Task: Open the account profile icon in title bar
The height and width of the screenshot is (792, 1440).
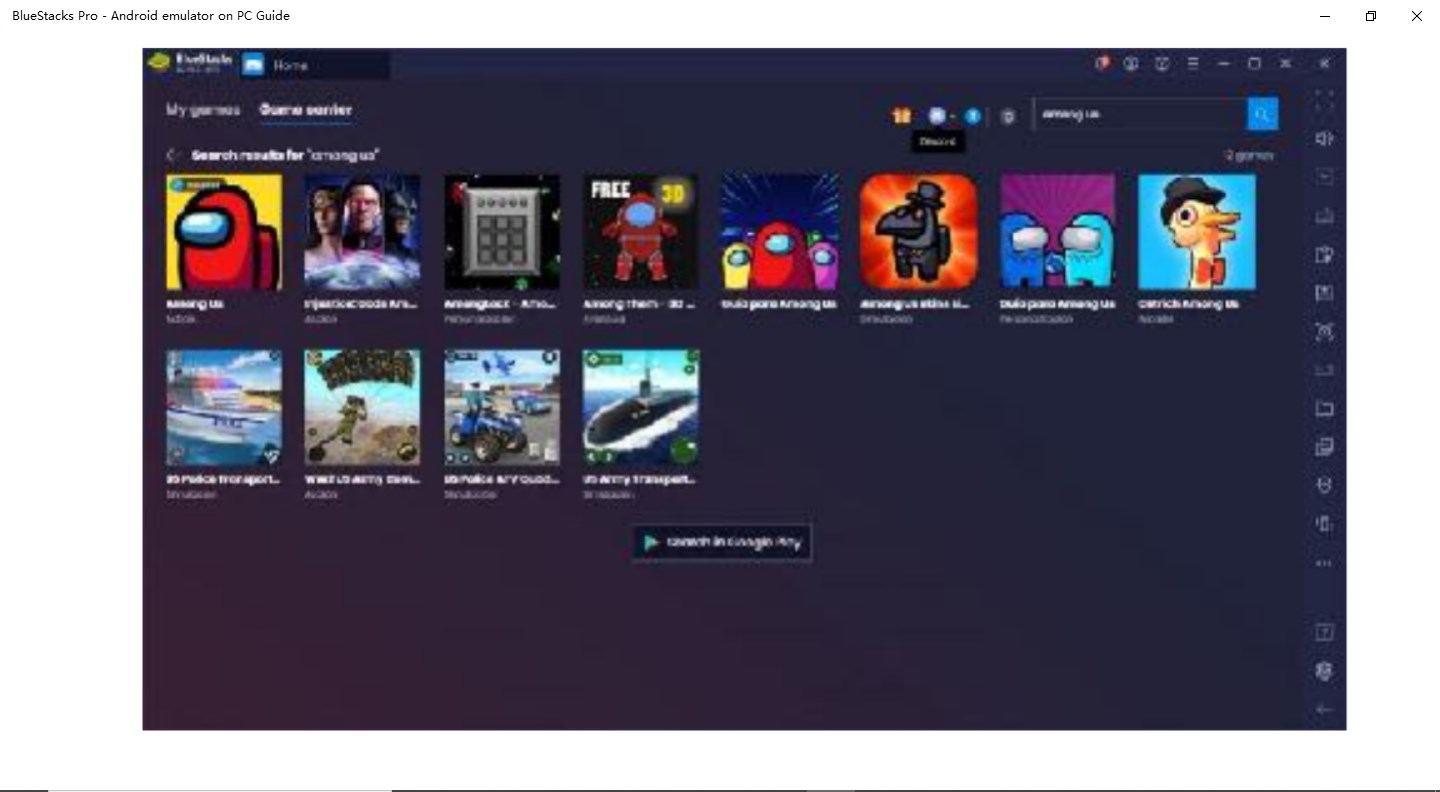Action: (1131, 63)
